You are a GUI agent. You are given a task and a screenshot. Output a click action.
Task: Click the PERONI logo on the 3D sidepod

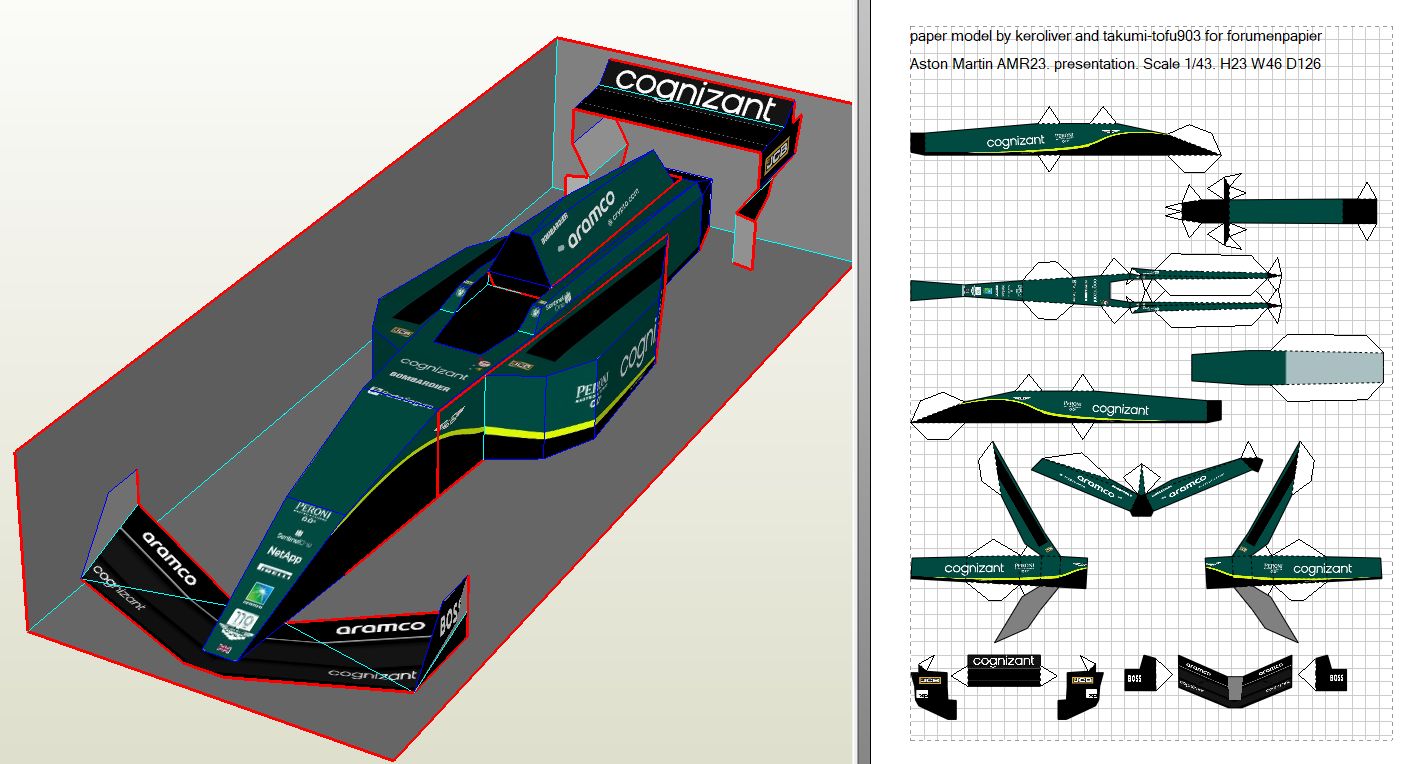click(x=592, y=391)
